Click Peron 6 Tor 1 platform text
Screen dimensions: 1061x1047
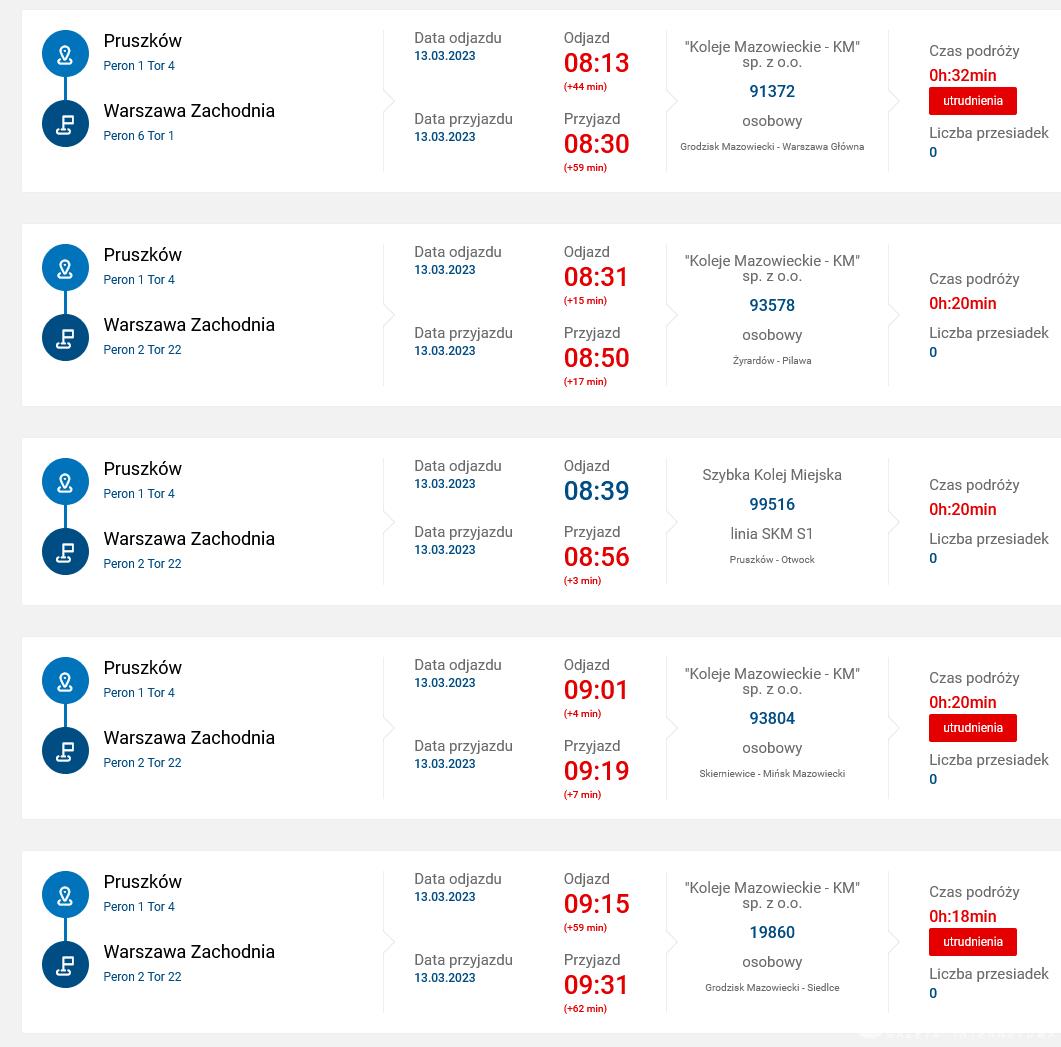pyautogui.click(x=139, y=135)
